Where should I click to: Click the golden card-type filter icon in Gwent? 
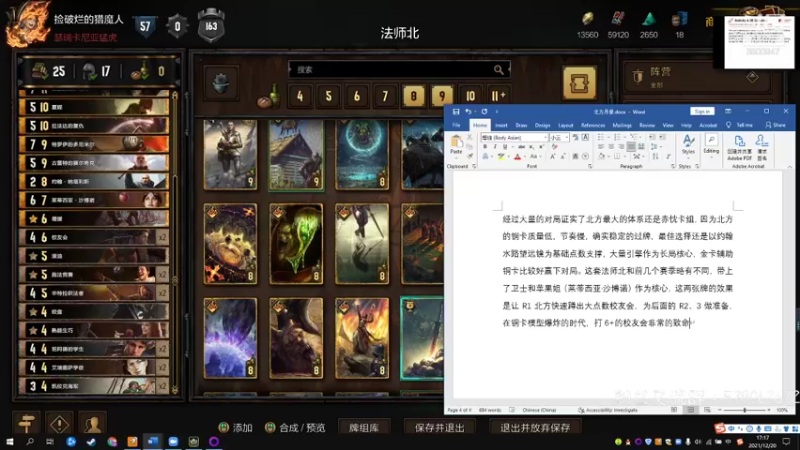pos(579,83)
